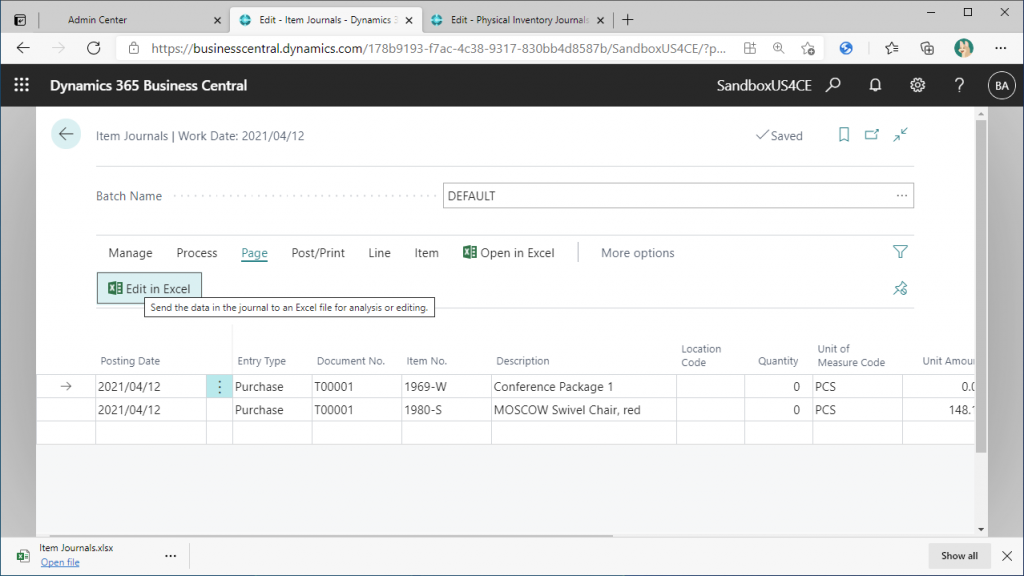Image resolution: width=1024 pixels, height=576 pixels.
Task: Select item number 1980-S cell
Action: [447, 410]
